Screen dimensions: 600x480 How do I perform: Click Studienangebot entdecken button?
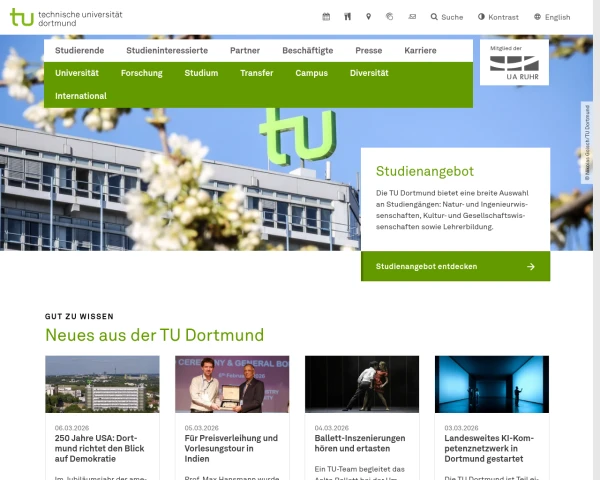[455, 266]
